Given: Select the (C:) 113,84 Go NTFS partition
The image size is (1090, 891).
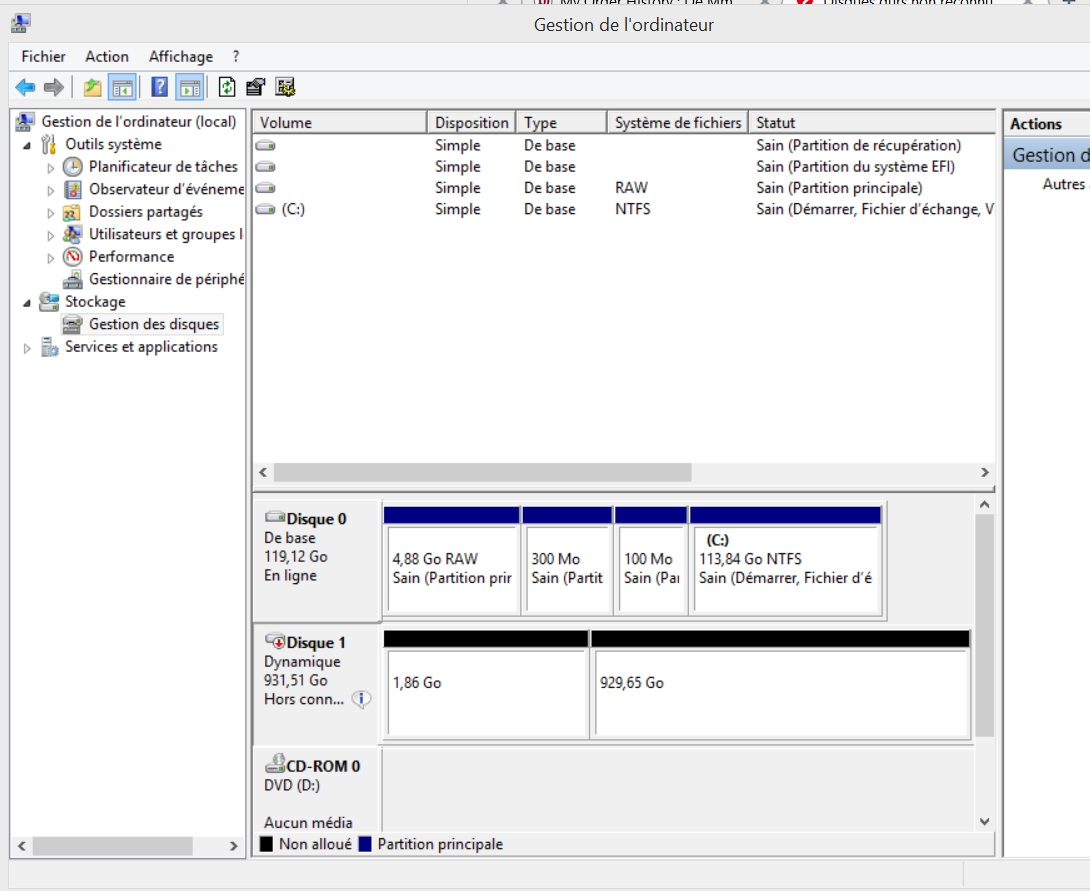Looking at the screenshot, I should pos(786,562).
